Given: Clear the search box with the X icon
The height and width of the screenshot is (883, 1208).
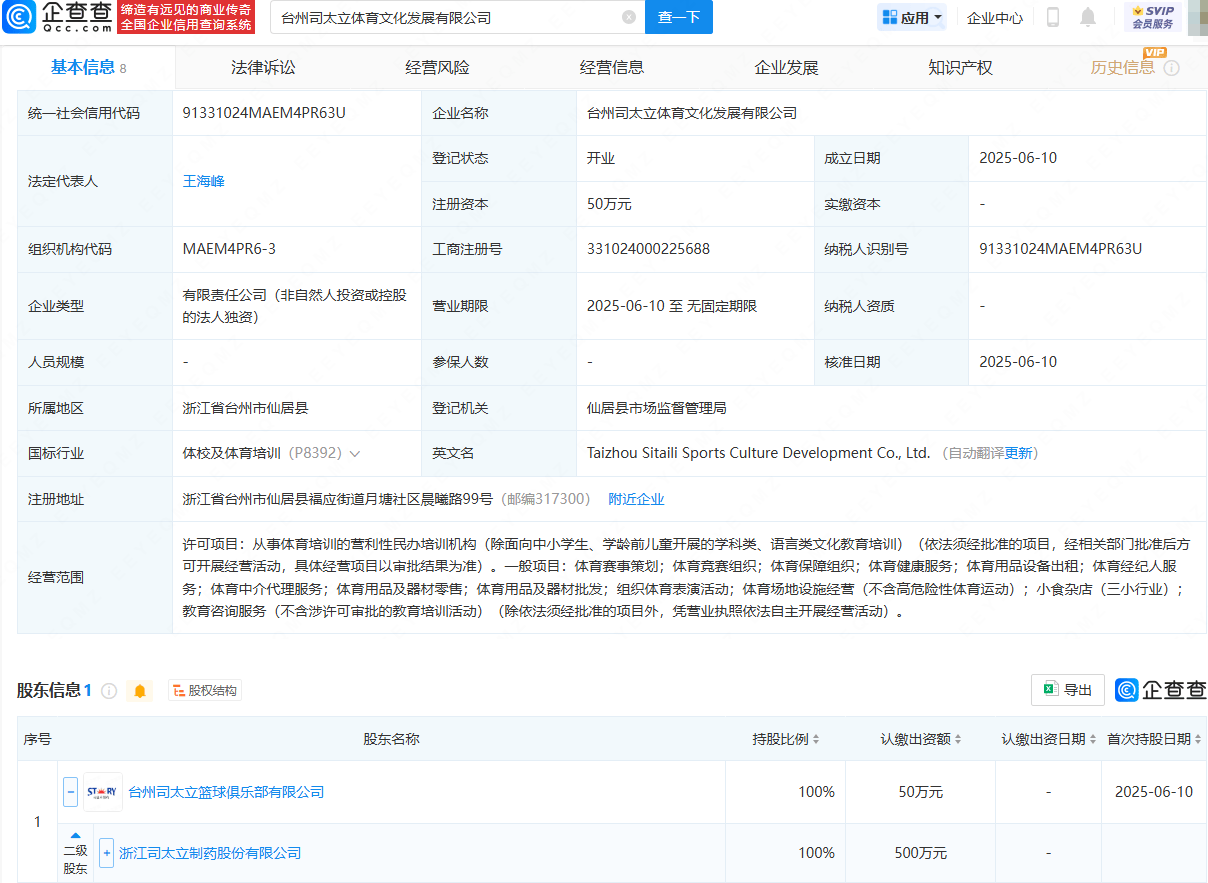Looking at the screenshot, I should pyautogui.click(x=628, y=17).
